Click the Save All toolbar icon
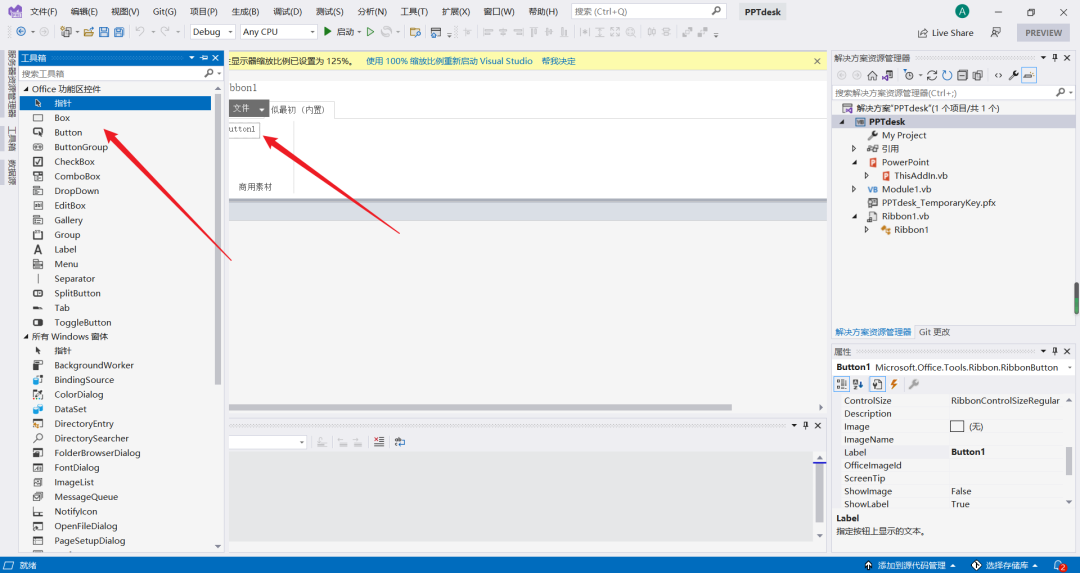The height and width of the screenshot is (573, 1080). pos(118,32)
